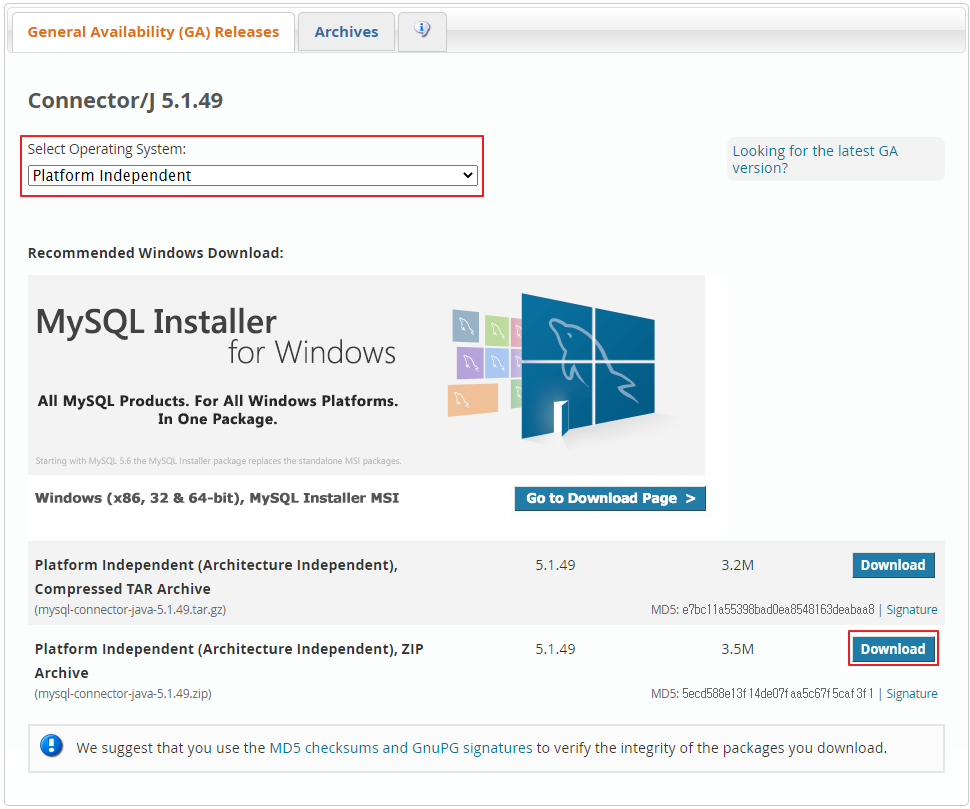Click version 5.1.49 in TAR row
Viewport: 970px width, 809px height.
(555, 565)
